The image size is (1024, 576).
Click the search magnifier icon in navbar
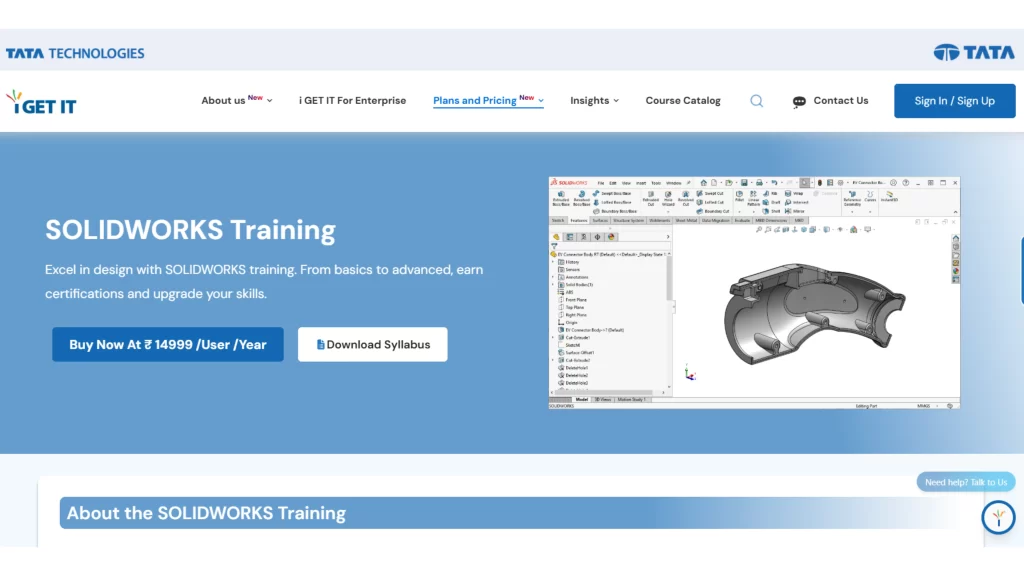coord(756,101)
